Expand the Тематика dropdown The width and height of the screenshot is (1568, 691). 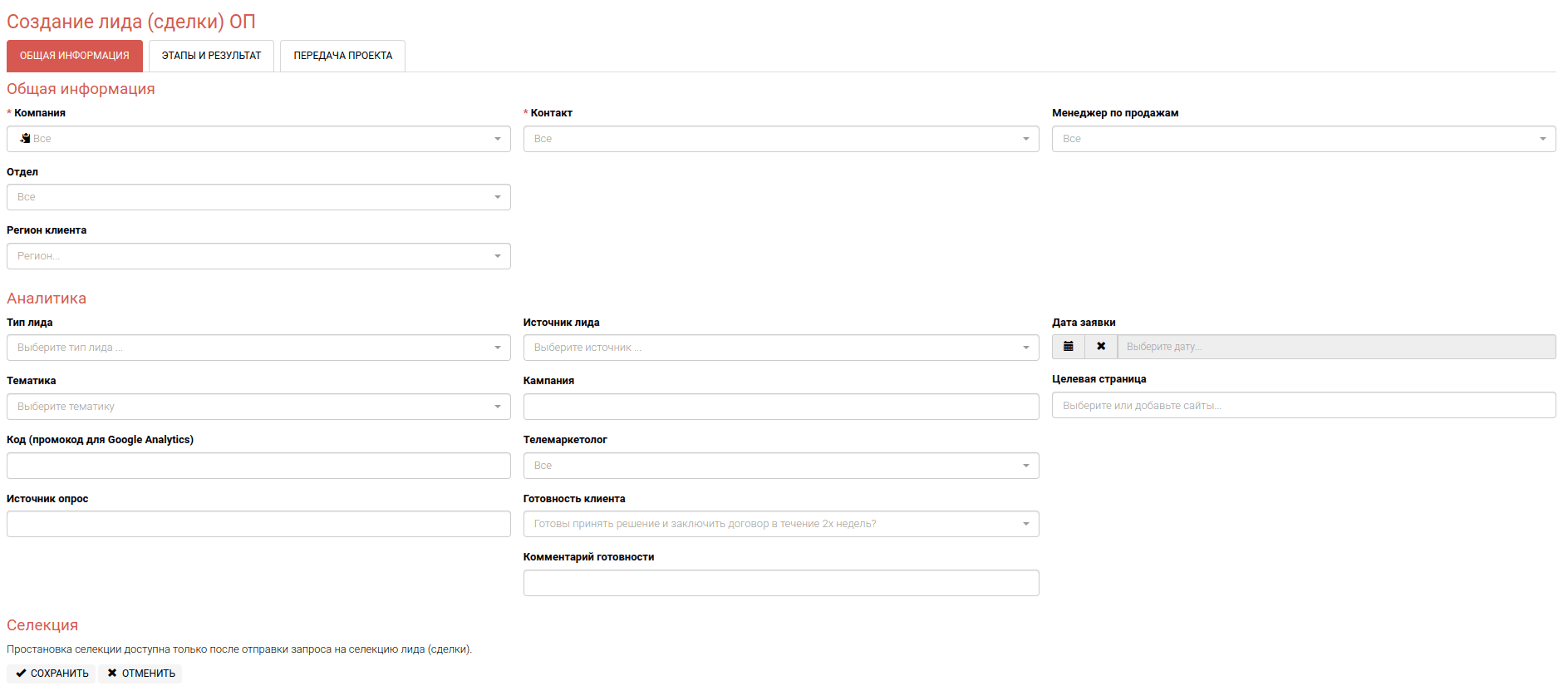(258, 407)
